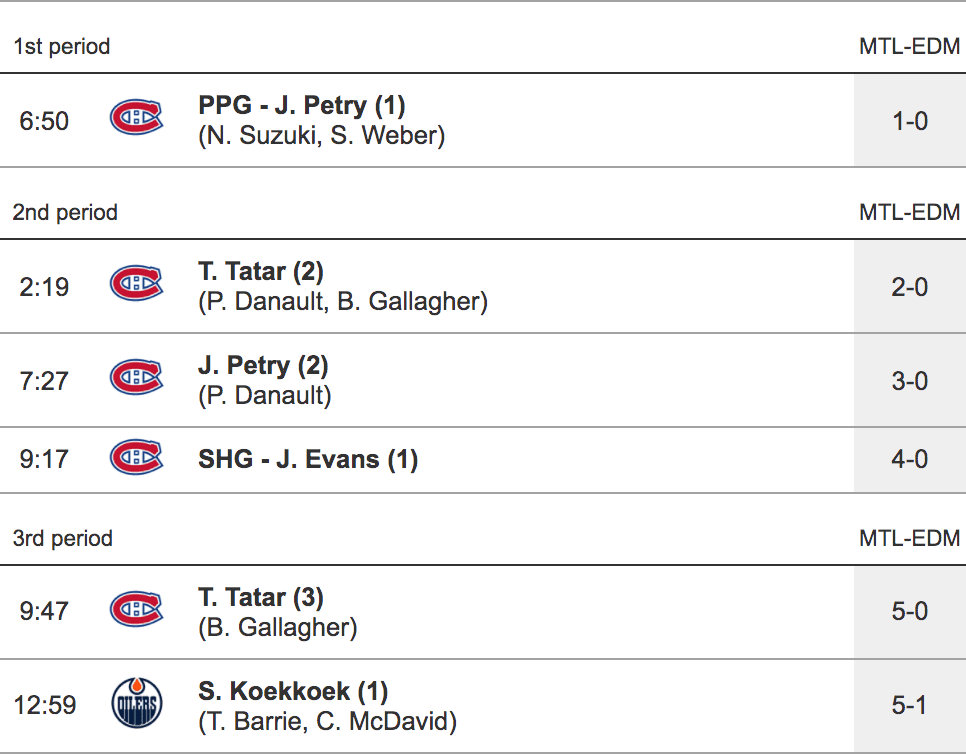
Task: Click N. Suzuki, S. Weber assists line
Action: tap(322, 135)
